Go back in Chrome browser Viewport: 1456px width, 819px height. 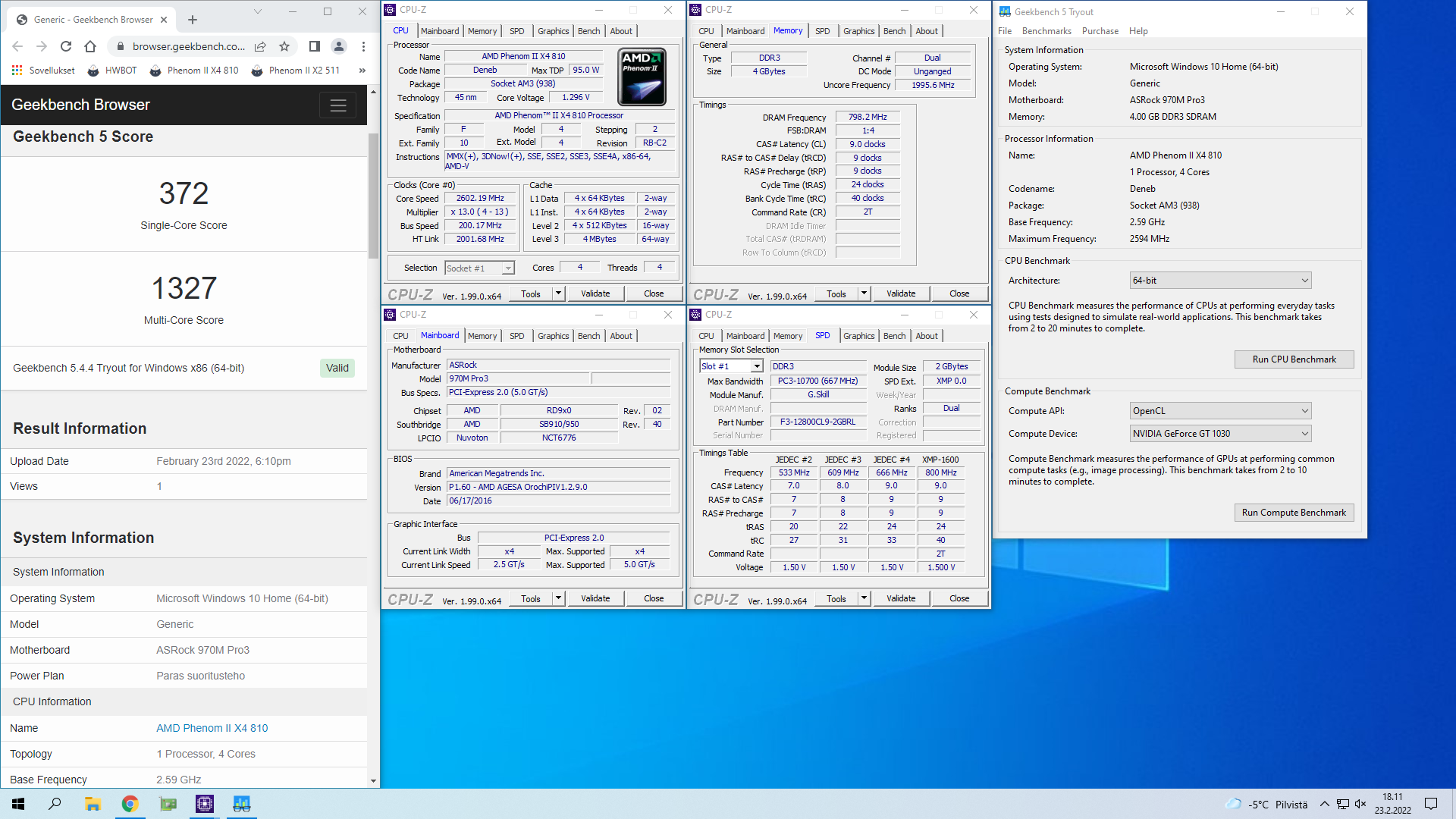click(x=17, y=46)
